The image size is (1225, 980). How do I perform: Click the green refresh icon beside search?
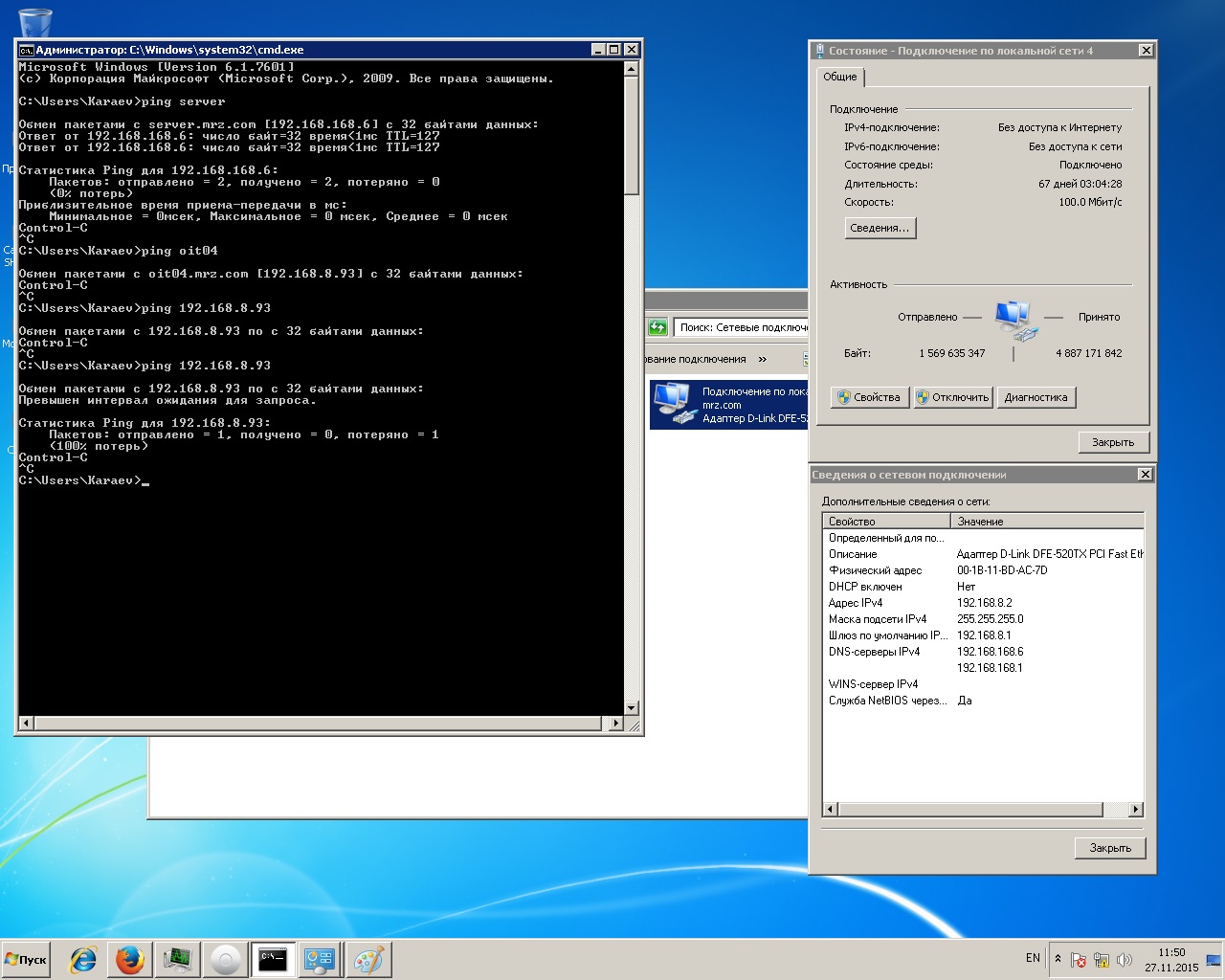[x=657, y=327]
